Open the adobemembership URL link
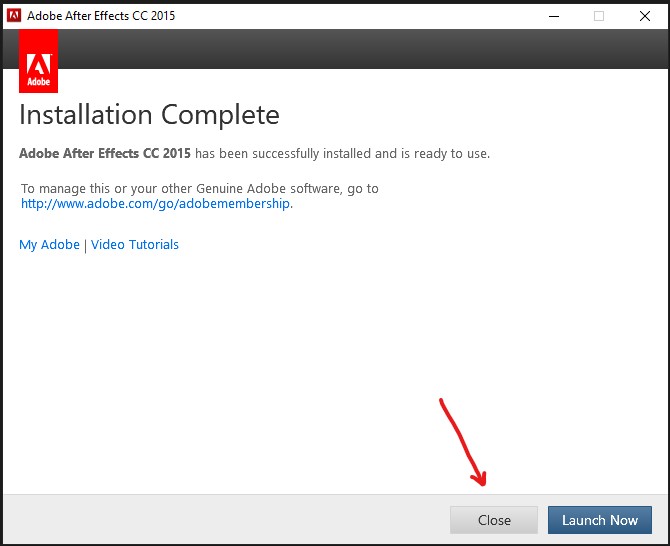Image resolution: width=670 pixels, height=546 pixels. (156, 203)
